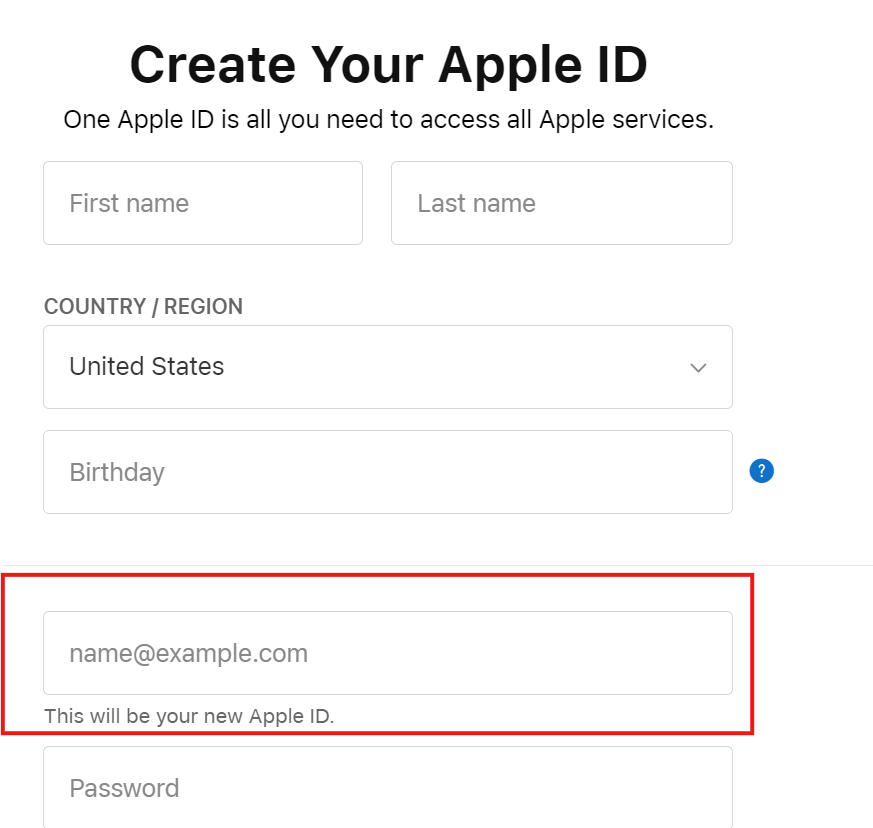Click the horizontal divider below the Birthday field
The width and height of the screenshot is (873, 828).
tap(436, 566)
